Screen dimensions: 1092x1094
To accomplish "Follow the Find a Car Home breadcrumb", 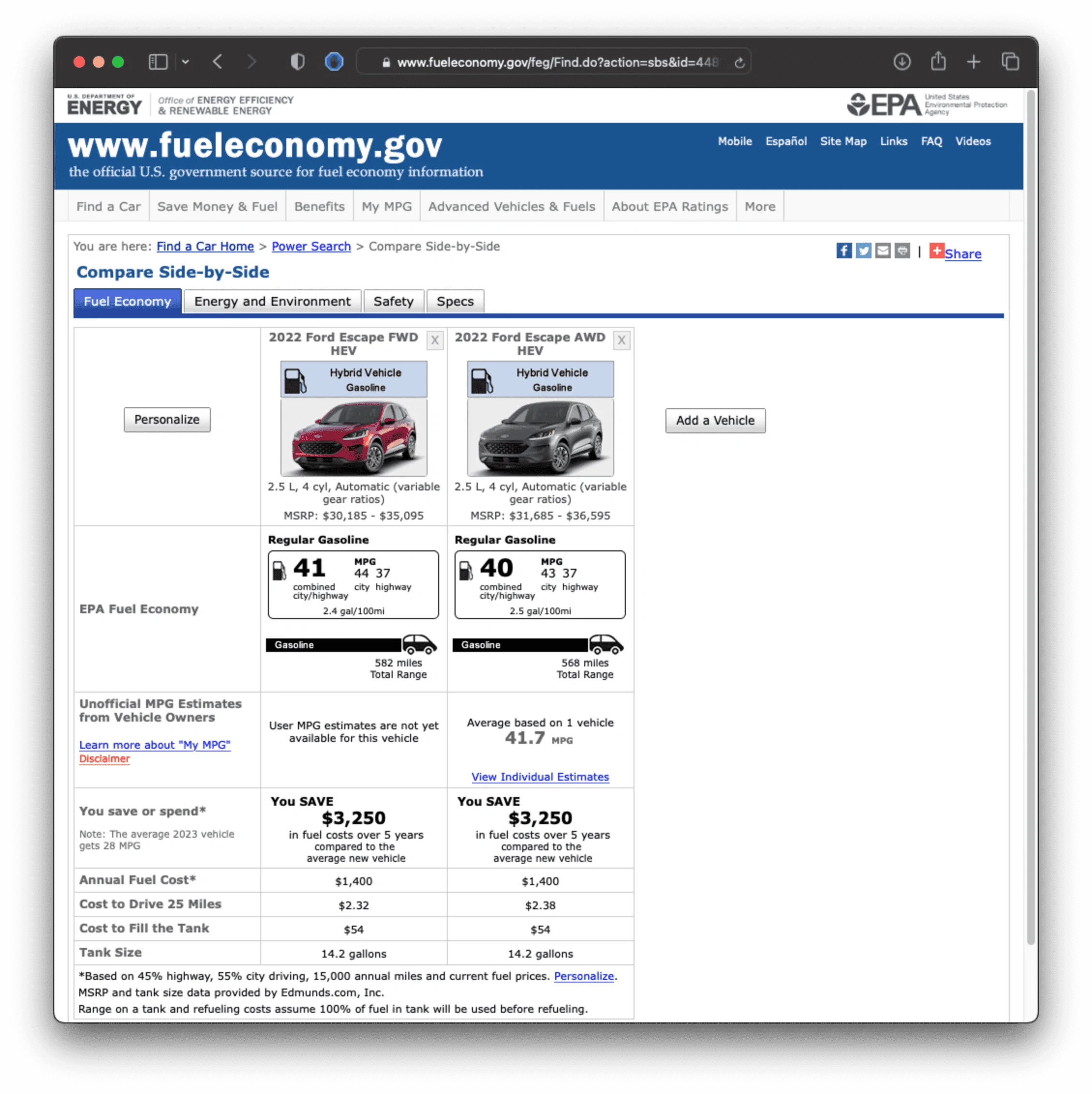I will [205, 246].
